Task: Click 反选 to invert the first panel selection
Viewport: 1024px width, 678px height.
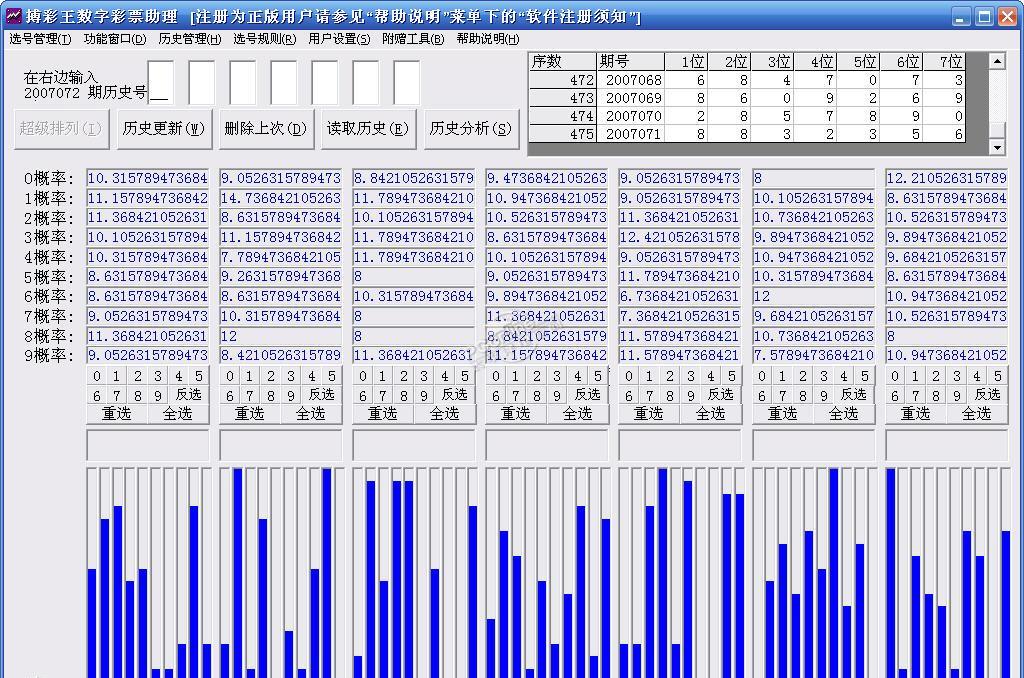Action: [189, 394]
